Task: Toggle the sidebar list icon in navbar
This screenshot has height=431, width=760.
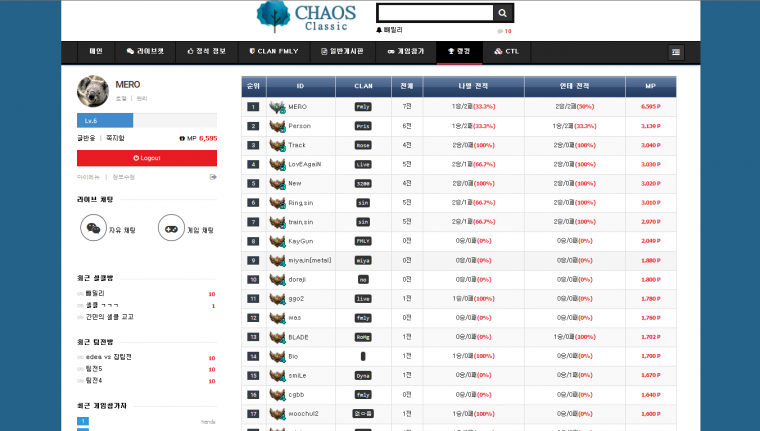Action: [x=676, y=52]
